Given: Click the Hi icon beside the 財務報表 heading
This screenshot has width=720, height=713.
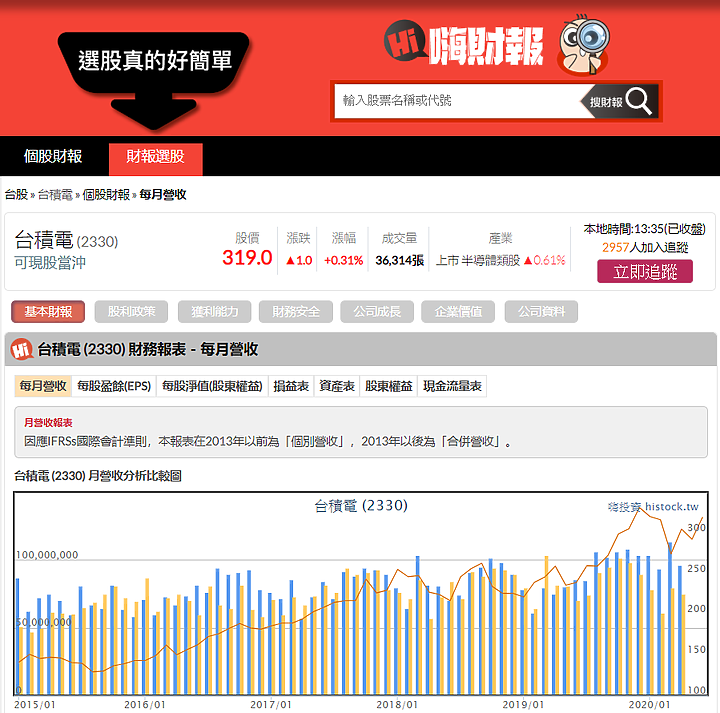Looking at the screenshot, I should 22,349.
